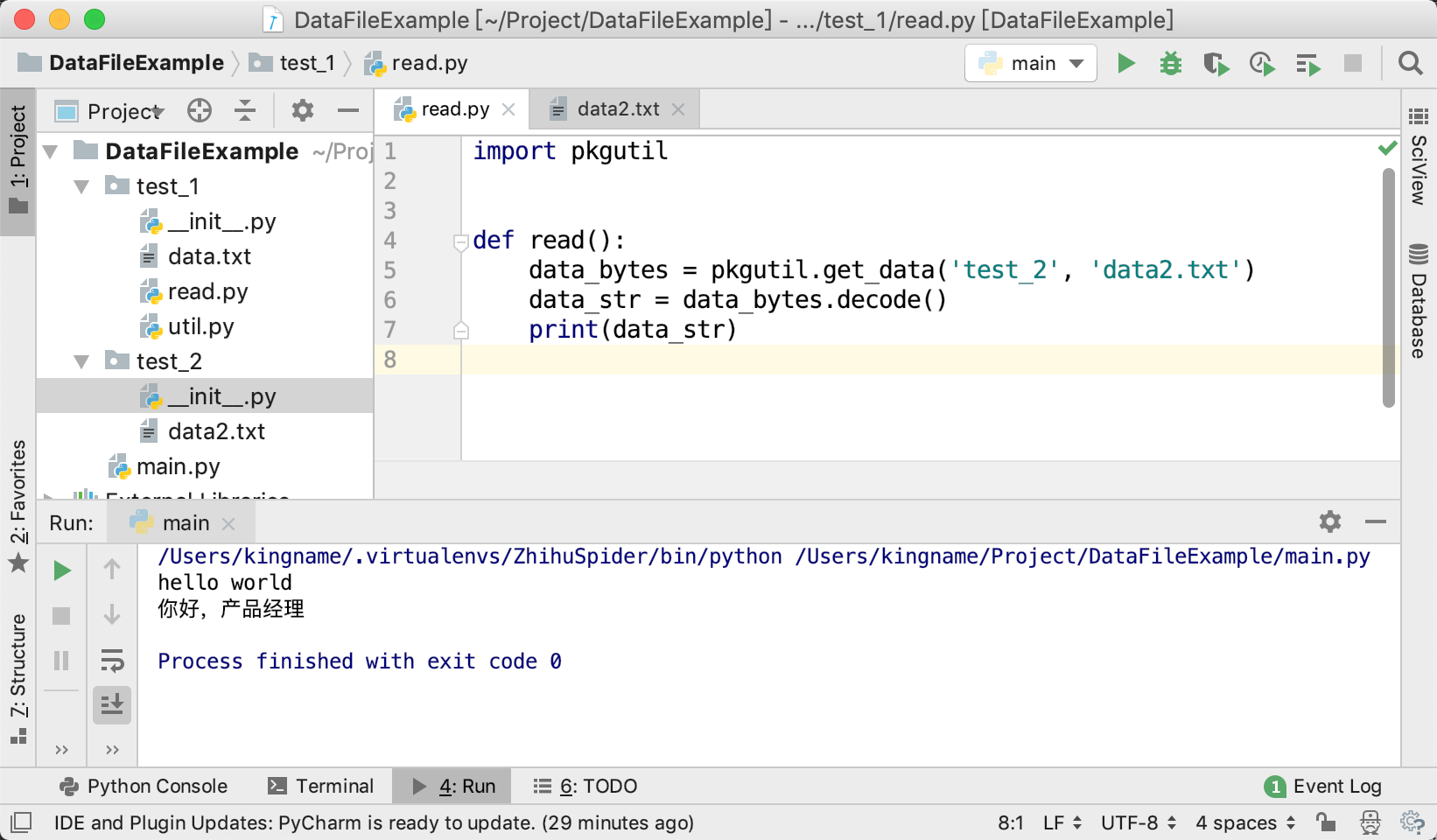Toggle read-only lock icon in status bar

coord(1326,822)
